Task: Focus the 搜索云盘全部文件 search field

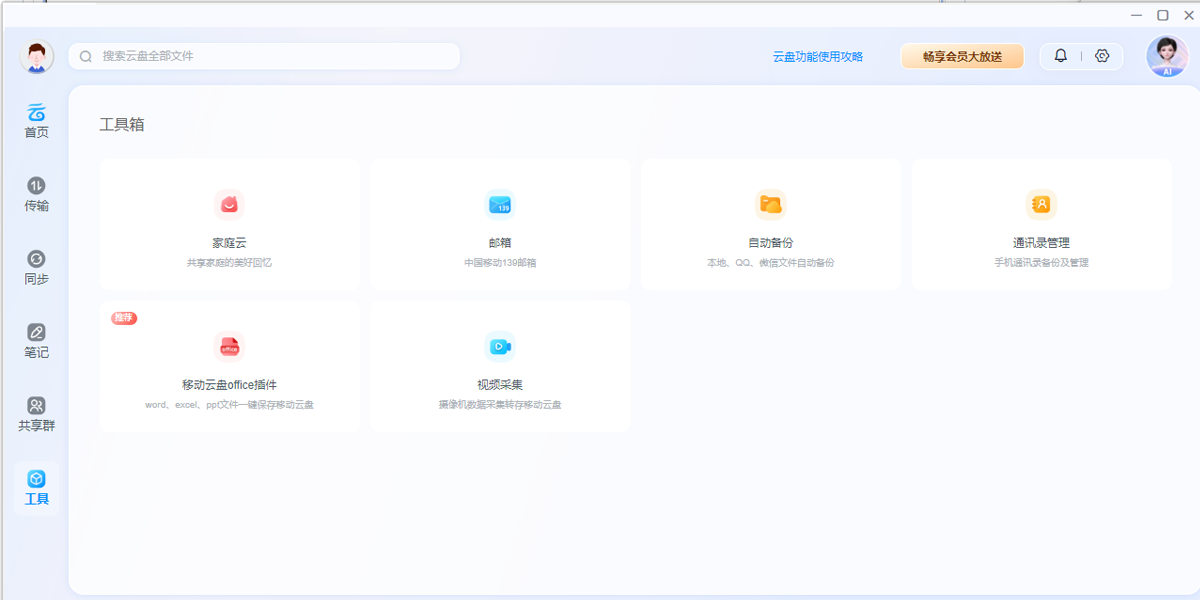Action: [270, 56]
